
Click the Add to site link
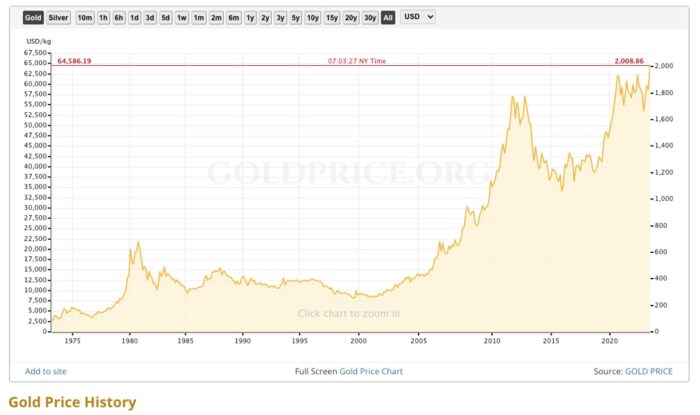point(46,371)
